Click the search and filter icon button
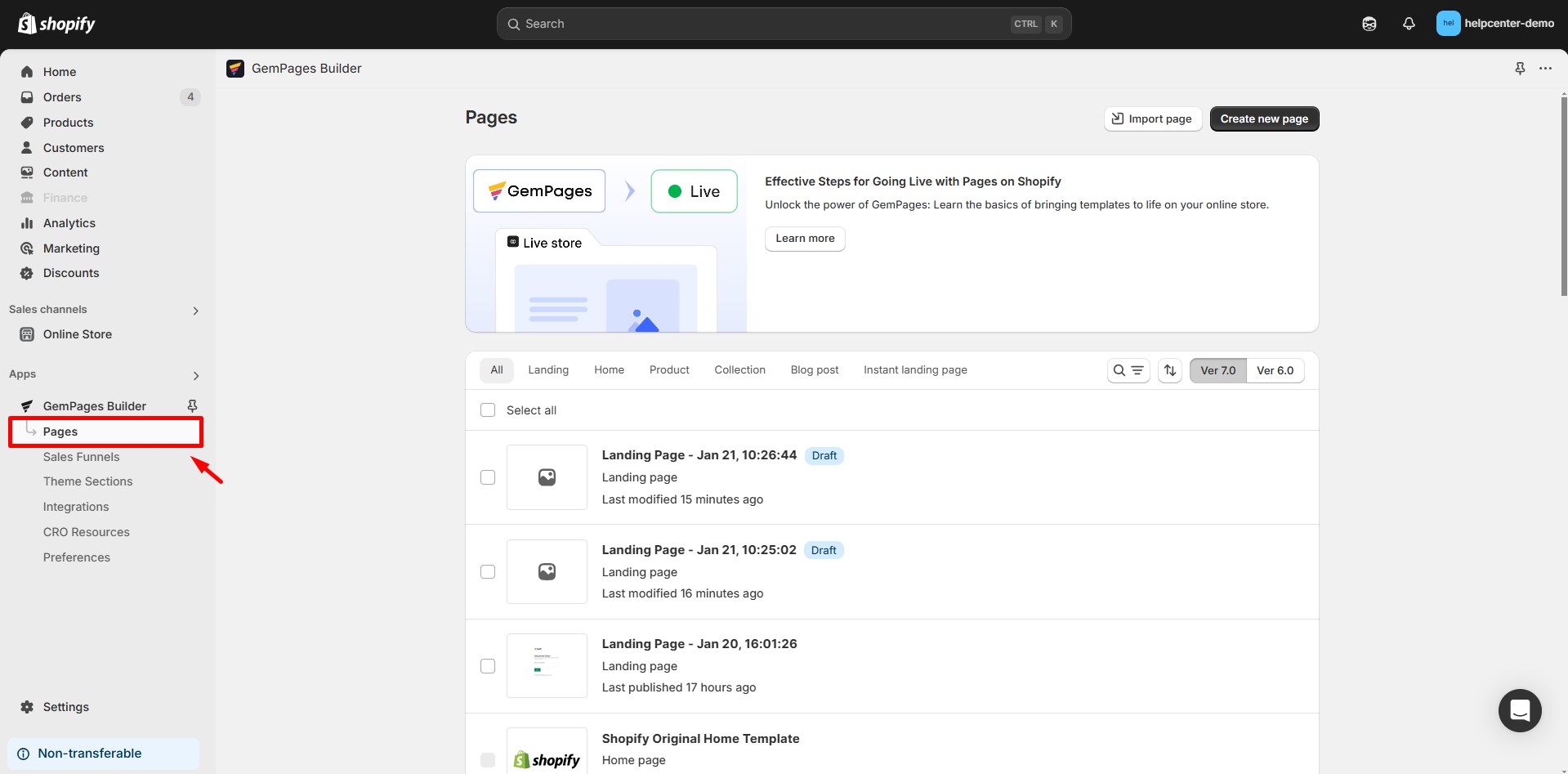The height and width of the screenshot is (774, 1568). (1128, 370)
